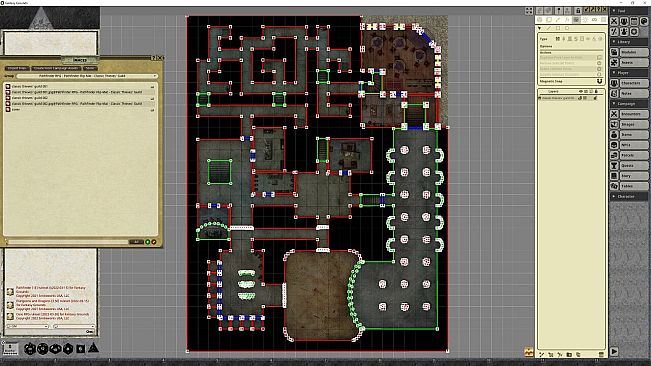Open the Effects tool icon in sidebar
Viewport: 651px width, 366px height.
click(x=624, y=32)
